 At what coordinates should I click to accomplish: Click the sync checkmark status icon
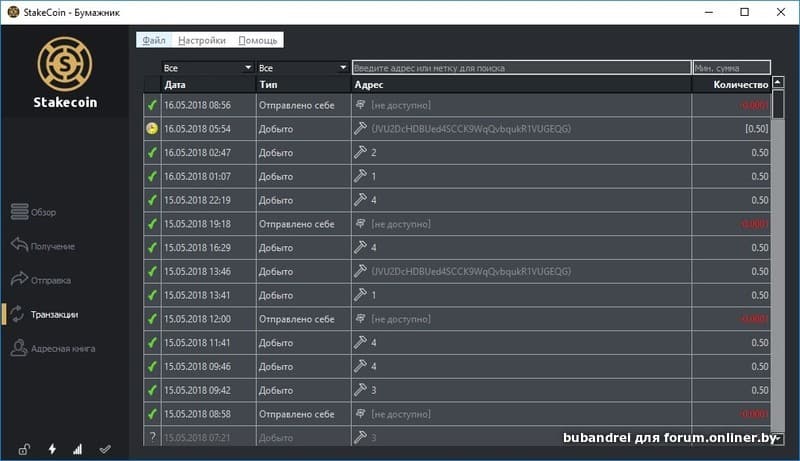(x=105, y=449)
